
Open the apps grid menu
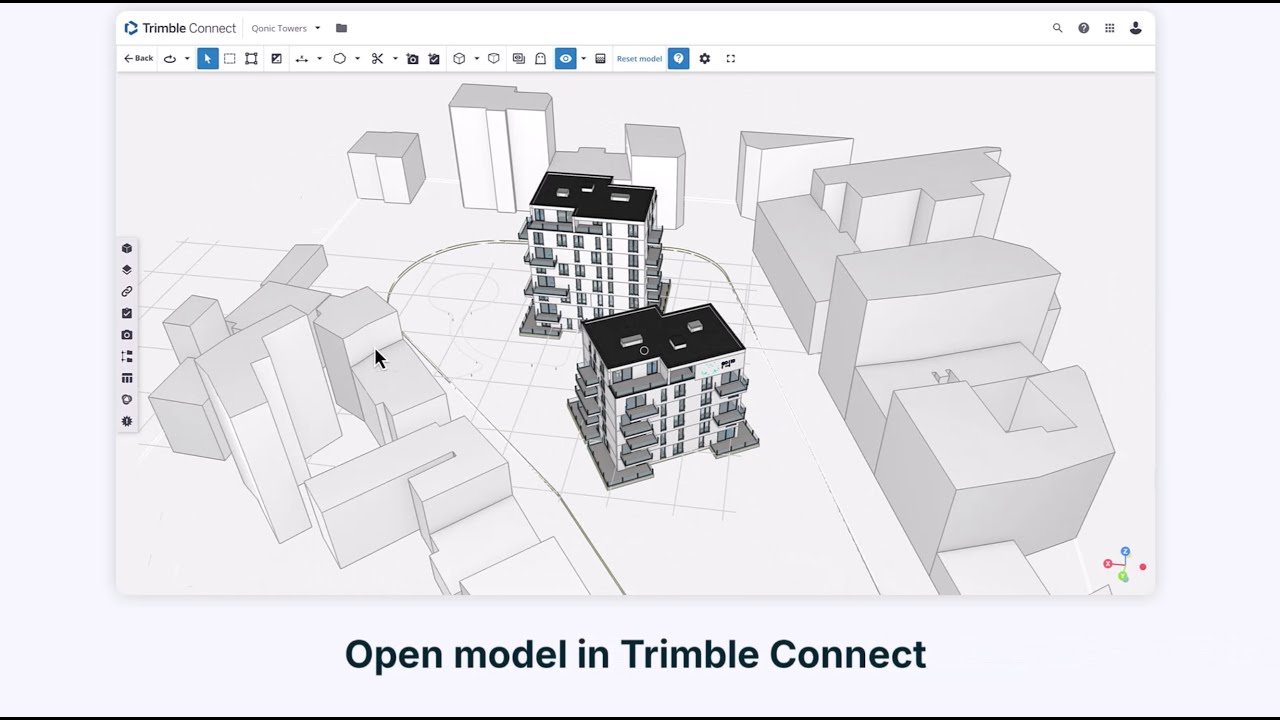pyautogui.click(x=1109, y=28)
